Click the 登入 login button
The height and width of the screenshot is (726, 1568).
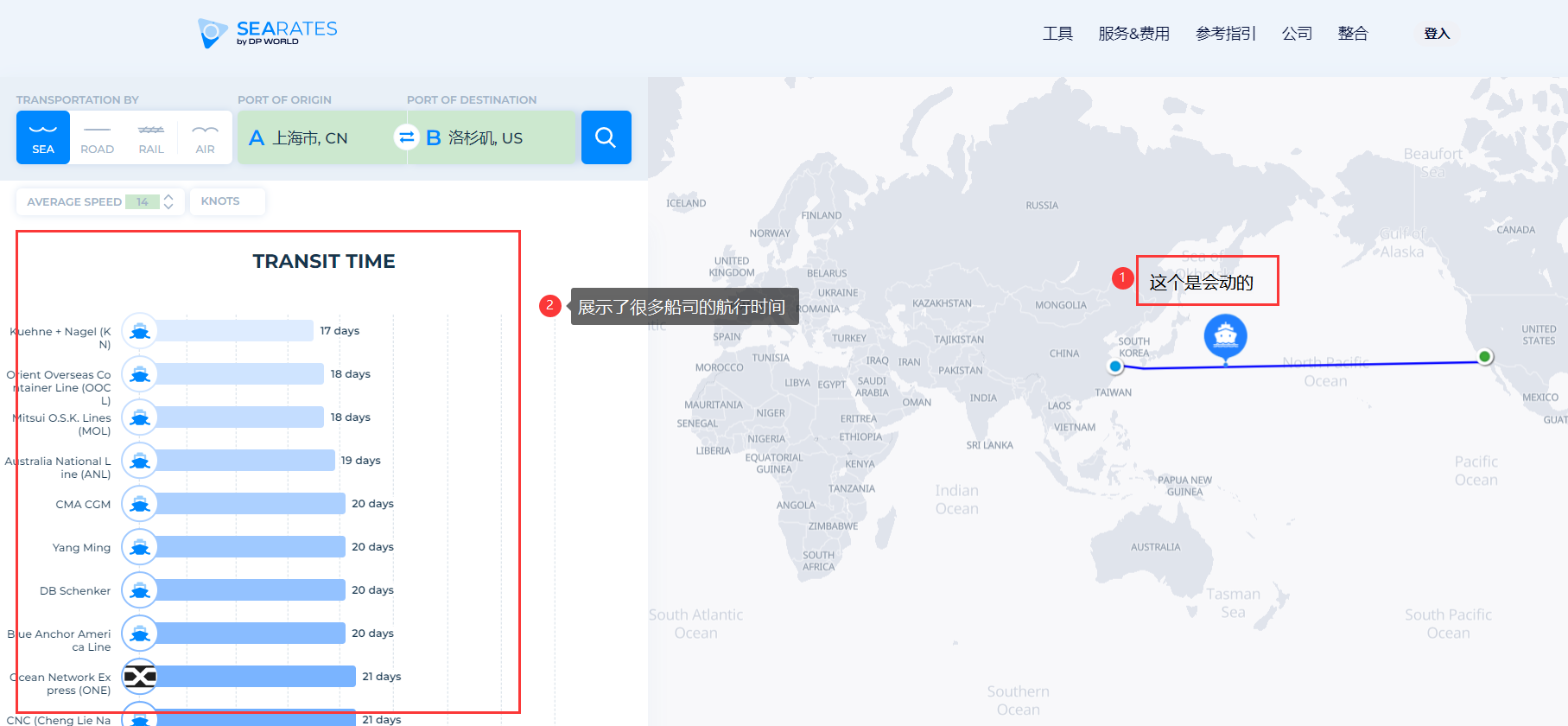(x=1436, y=34)
